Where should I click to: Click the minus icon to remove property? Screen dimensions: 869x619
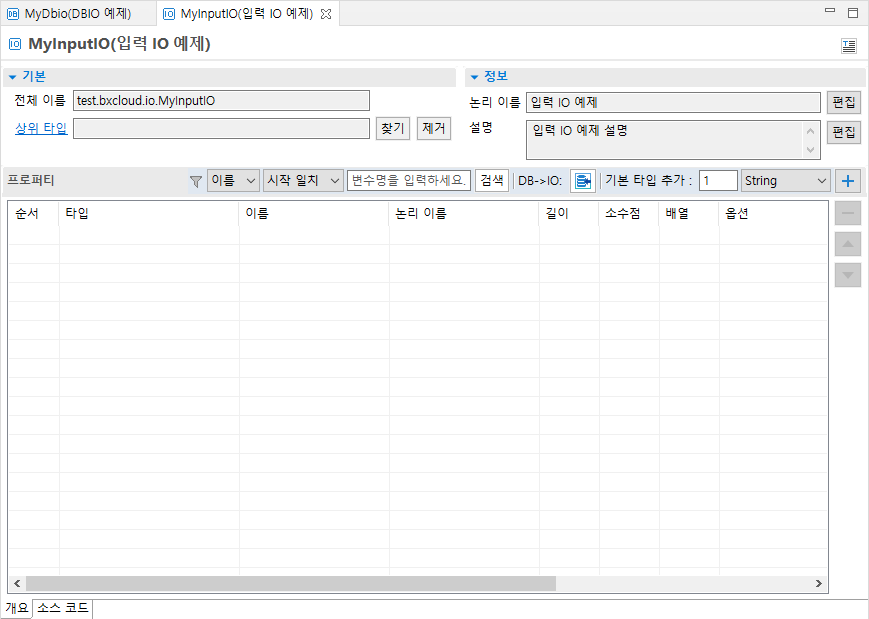tap(848, 213)
